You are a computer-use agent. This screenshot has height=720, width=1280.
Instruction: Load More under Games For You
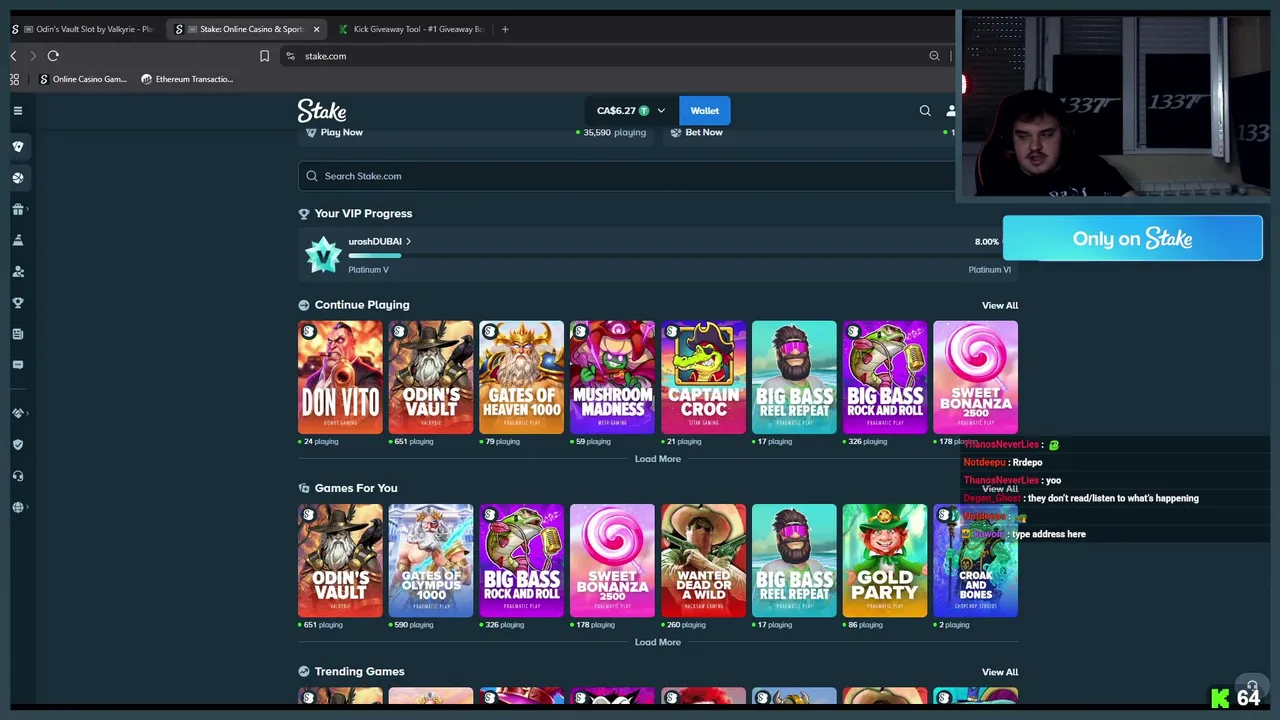(657, 642)
